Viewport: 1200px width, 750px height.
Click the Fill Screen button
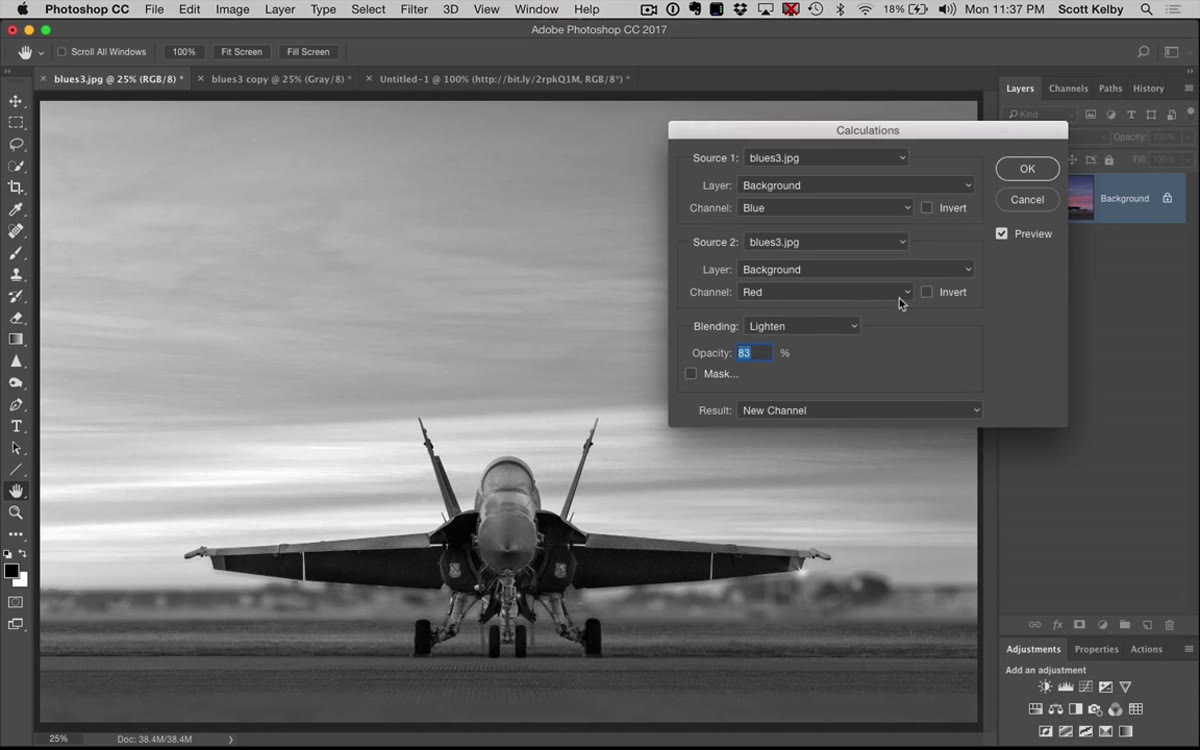pos(308,52)
